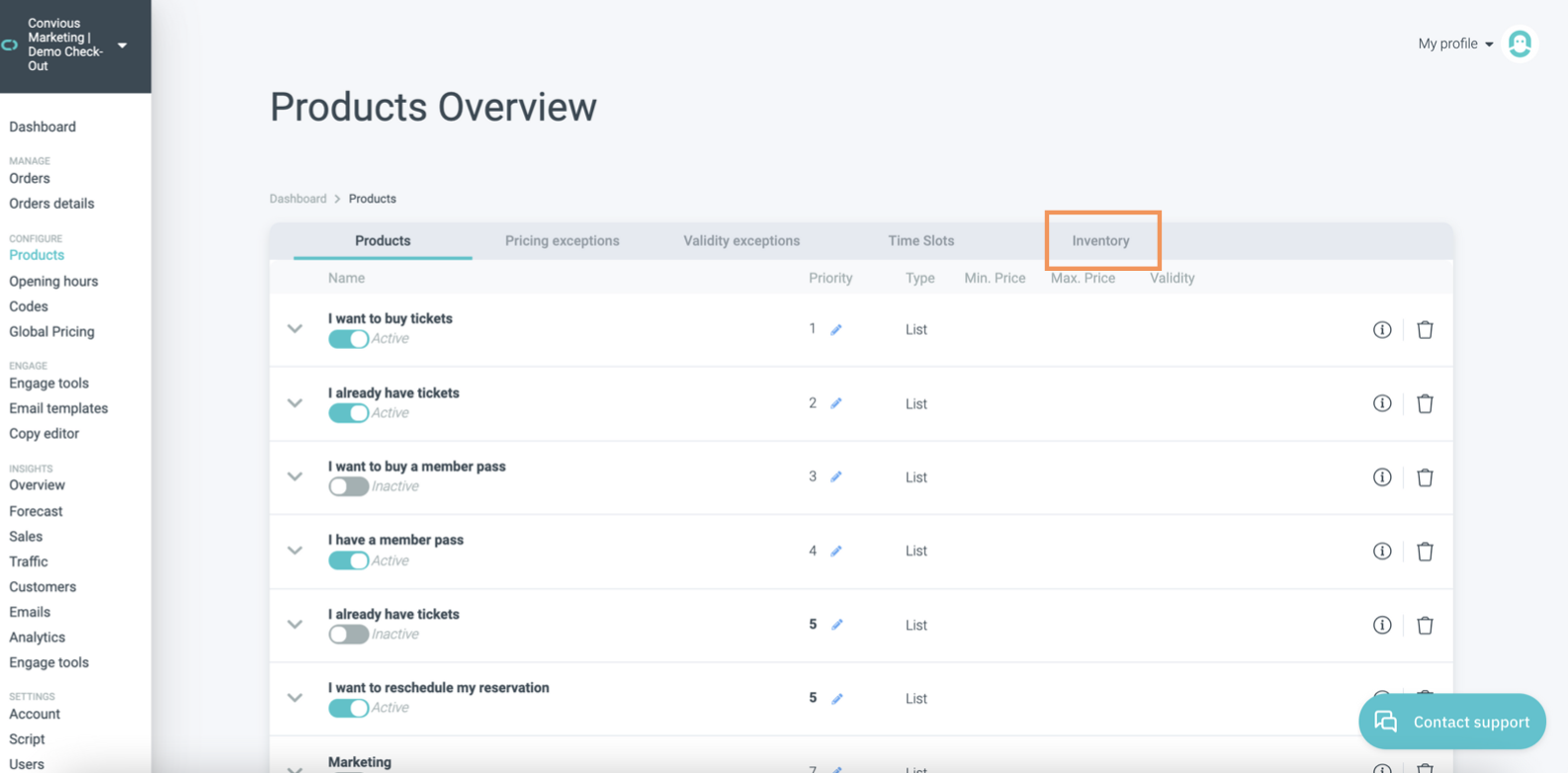
Task: Click the Contact support button
Action: 1451,722
